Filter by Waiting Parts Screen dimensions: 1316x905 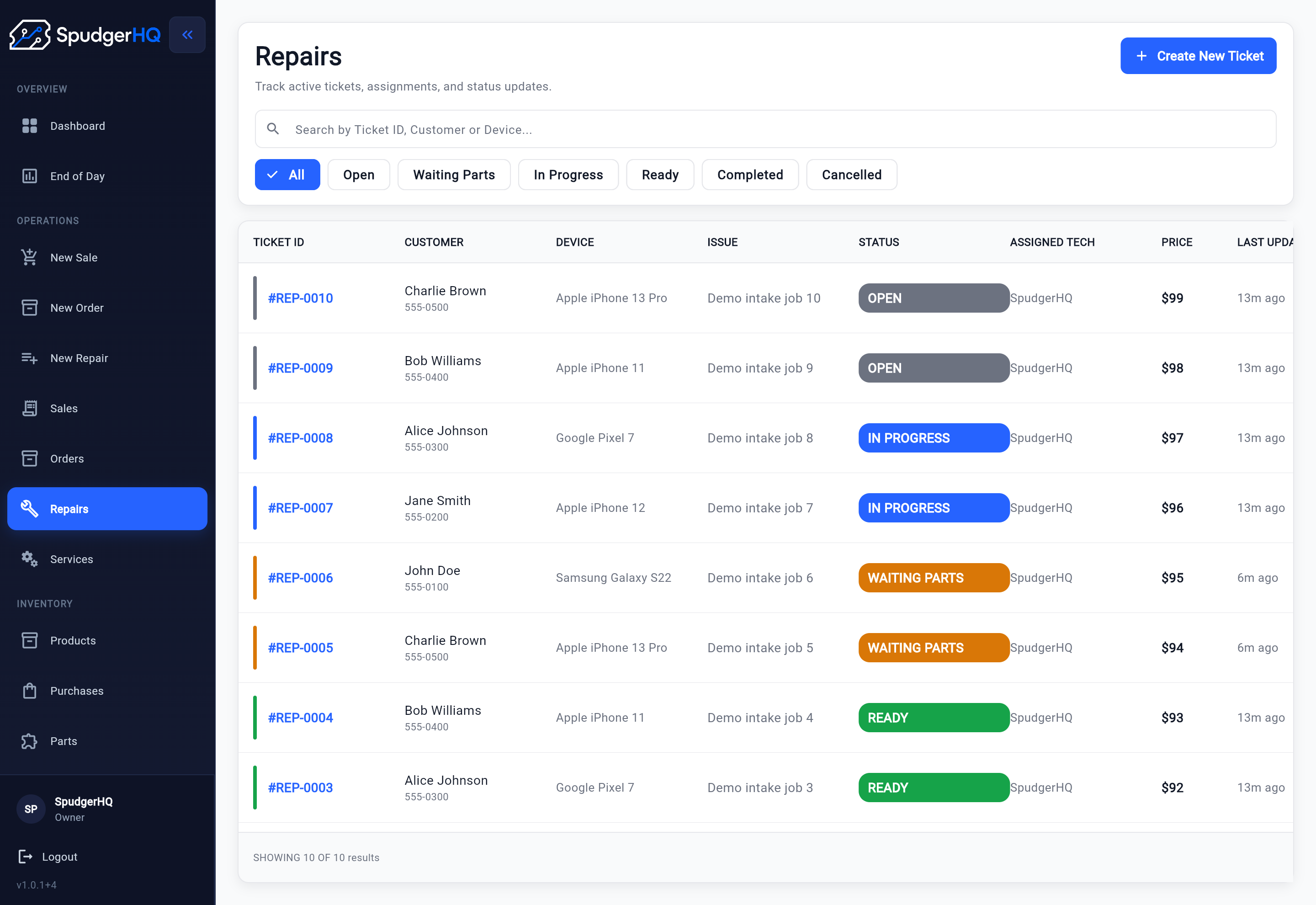pyautogui.click(x=454, y=175)
